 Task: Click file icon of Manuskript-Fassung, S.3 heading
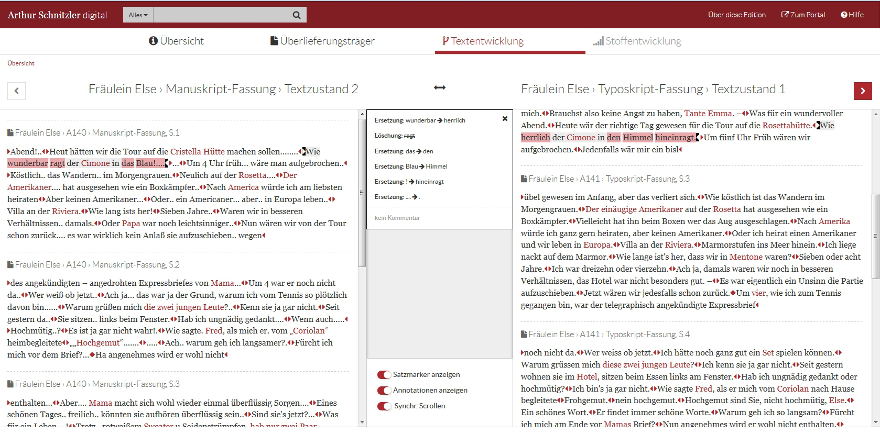tap(10, 384)
